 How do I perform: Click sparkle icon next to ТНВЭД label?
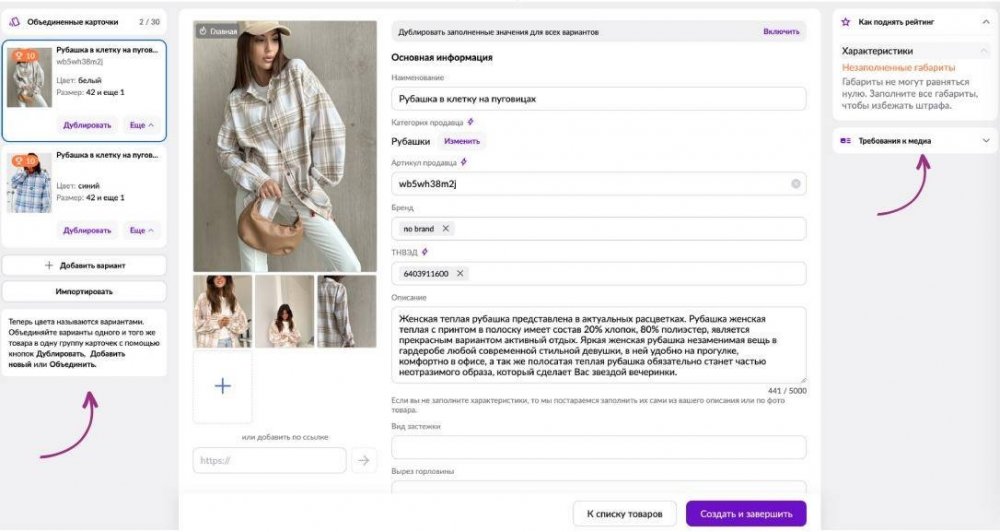[425, 252]
